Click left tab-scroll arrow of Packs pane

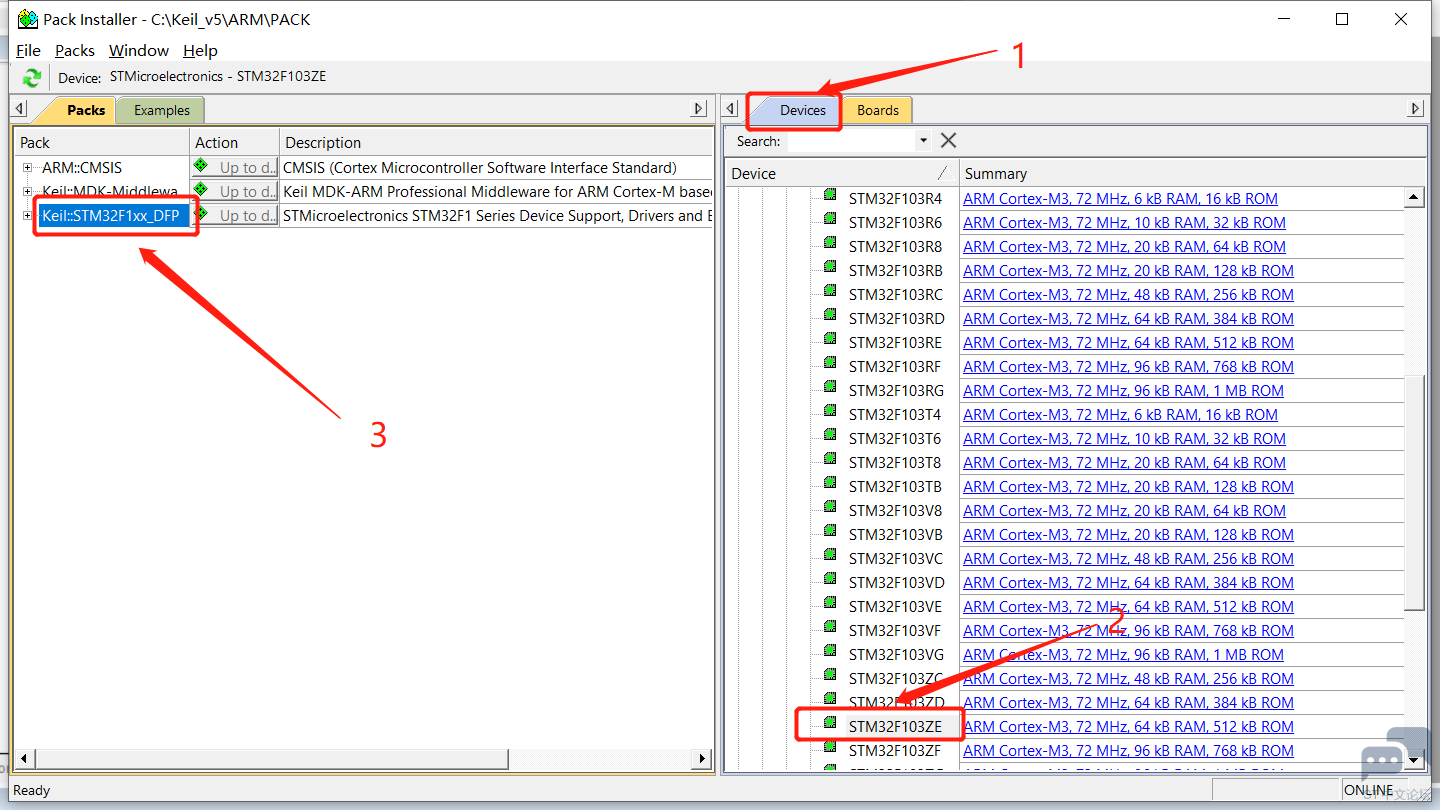click(19, 109)
